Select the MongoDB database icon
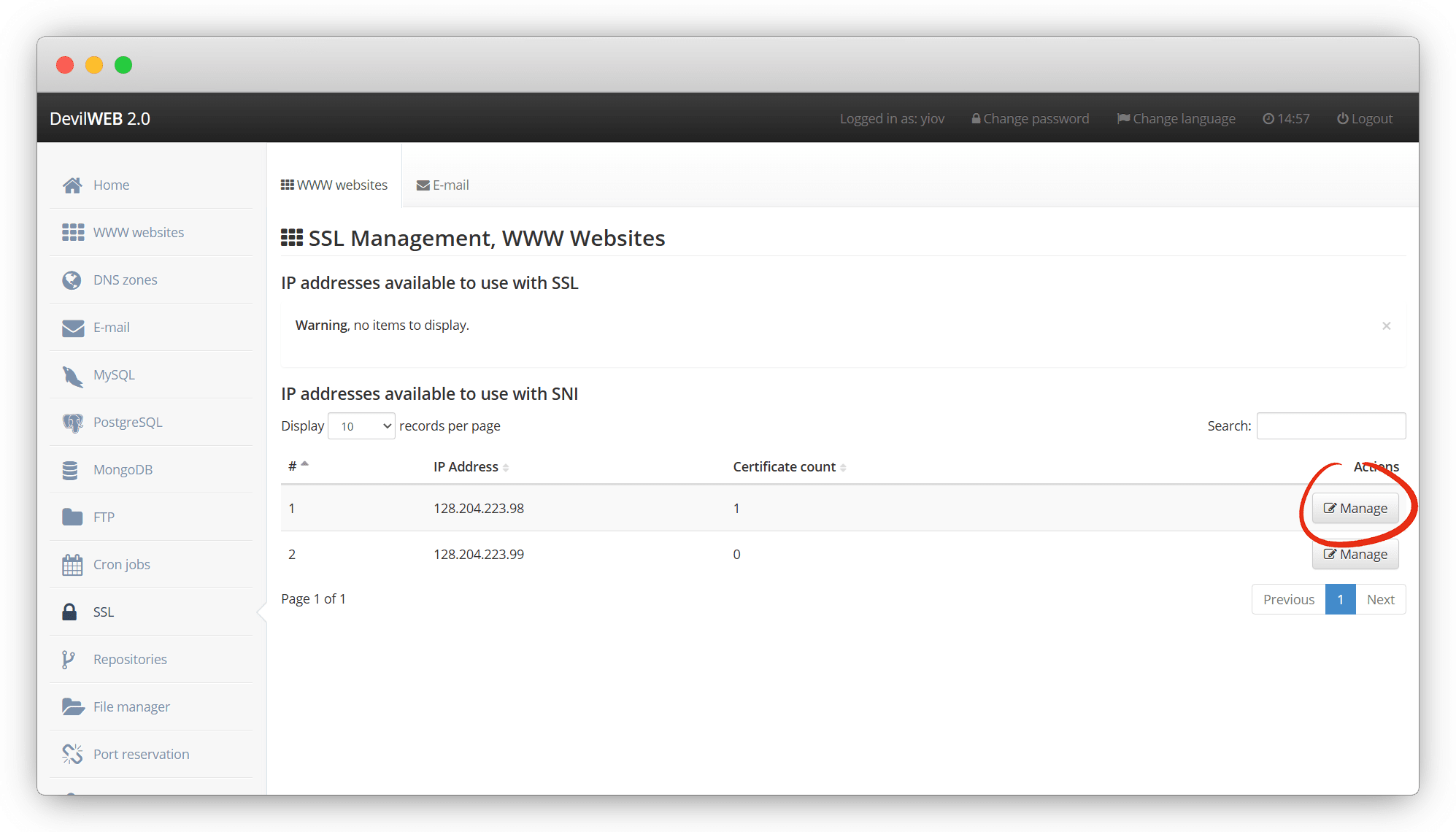1456x832 pixels. (x=70, y=470)
